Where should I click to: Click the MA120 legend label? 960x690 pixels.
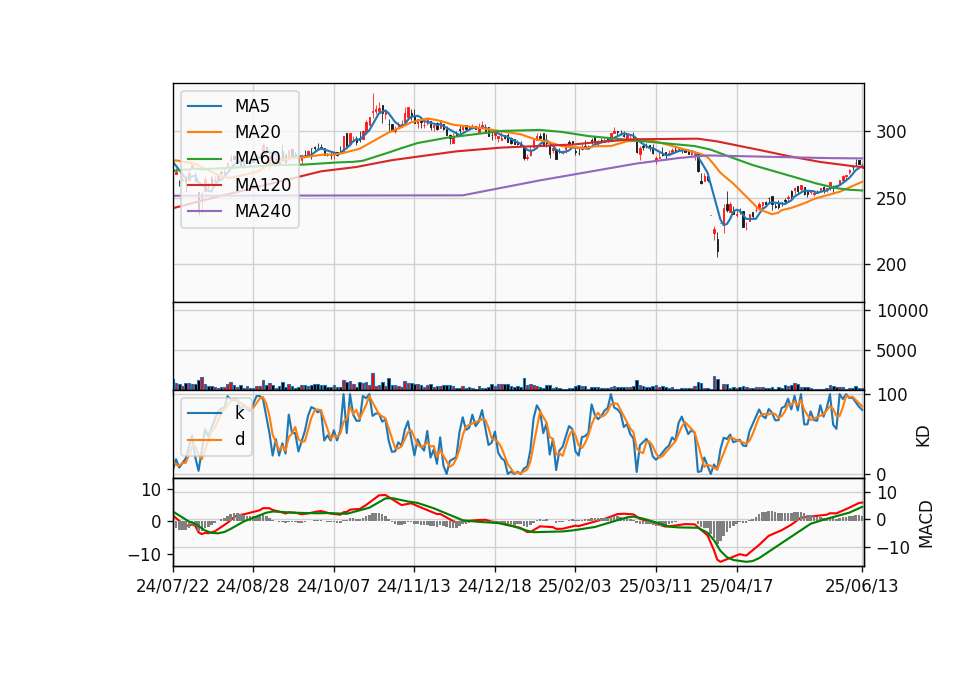tap(263, 184)
